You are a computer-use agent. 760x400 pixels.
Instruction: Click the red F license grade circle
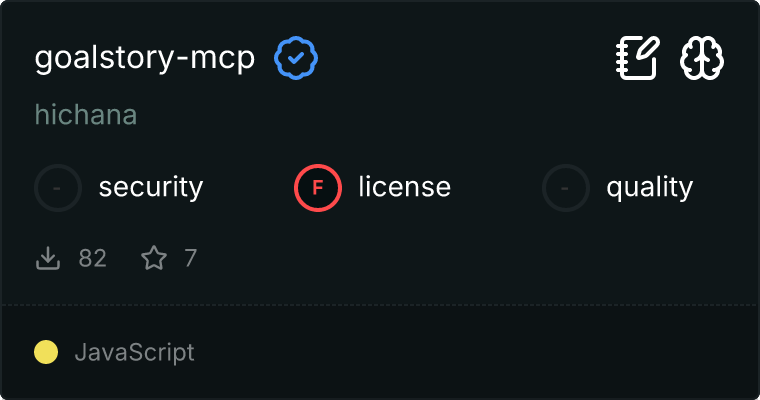(x=318, y=188)
